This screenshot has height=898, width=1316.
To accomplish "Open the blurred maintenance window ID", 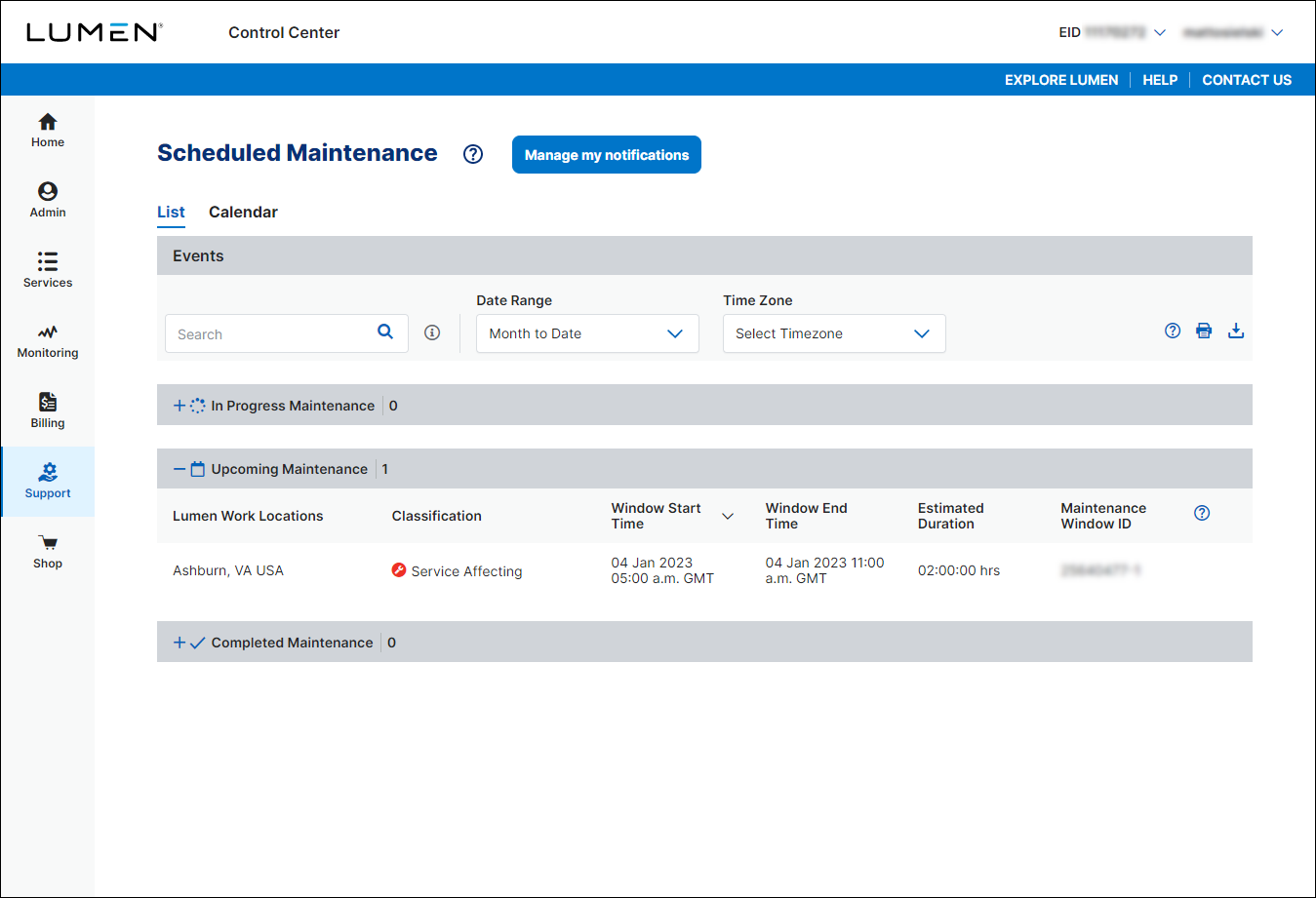I will point(1100,570).
